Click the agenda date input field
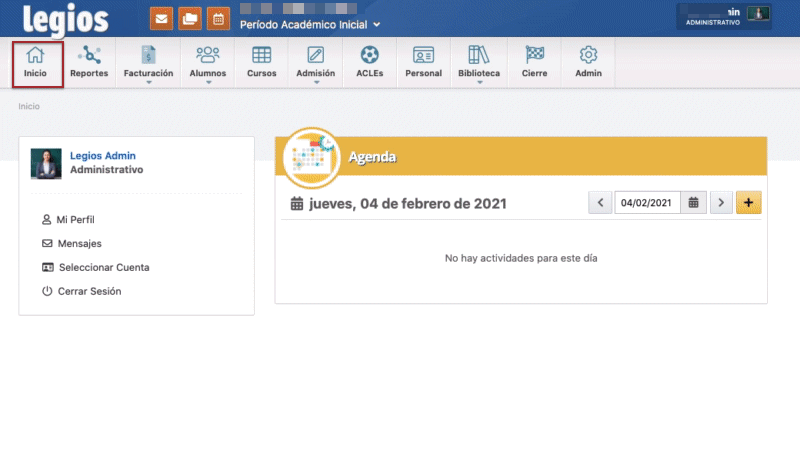Viewport: 800px width, 454px height. 647,203
